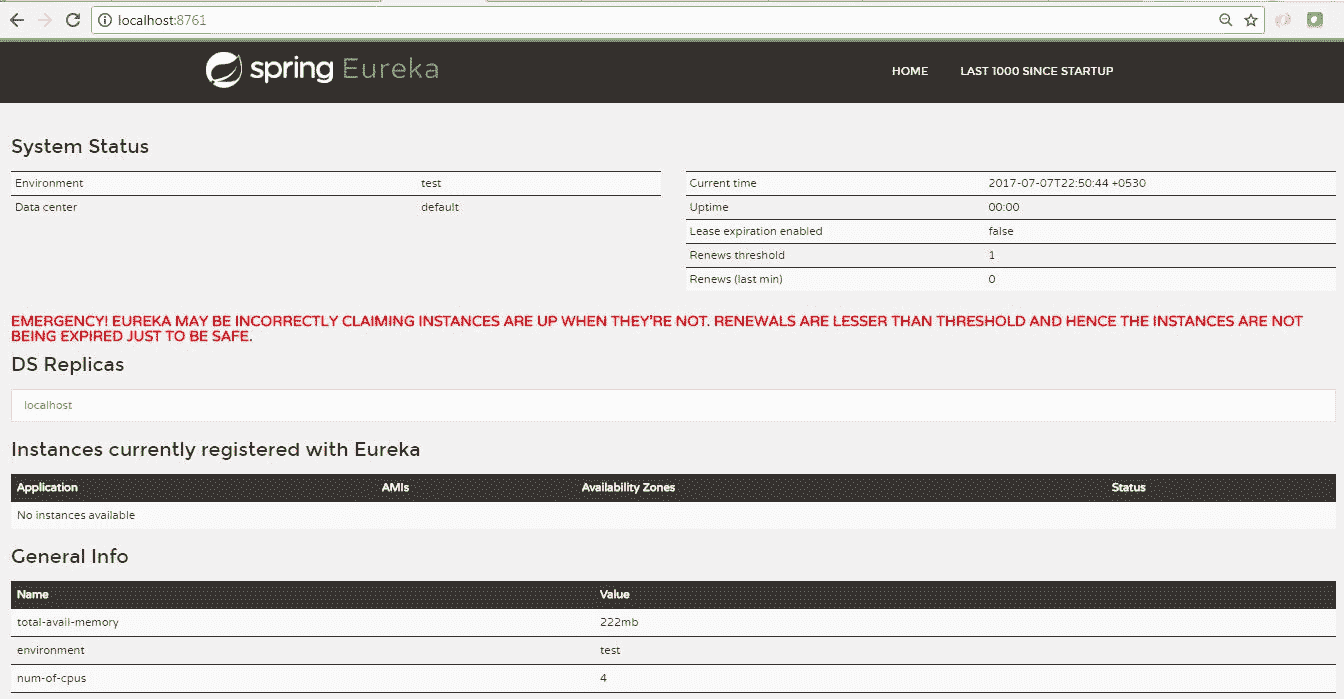Viewport: 1344px width, 699px height.
Task: Click the 'environment' row in General Info
Action: coord(673,650)
